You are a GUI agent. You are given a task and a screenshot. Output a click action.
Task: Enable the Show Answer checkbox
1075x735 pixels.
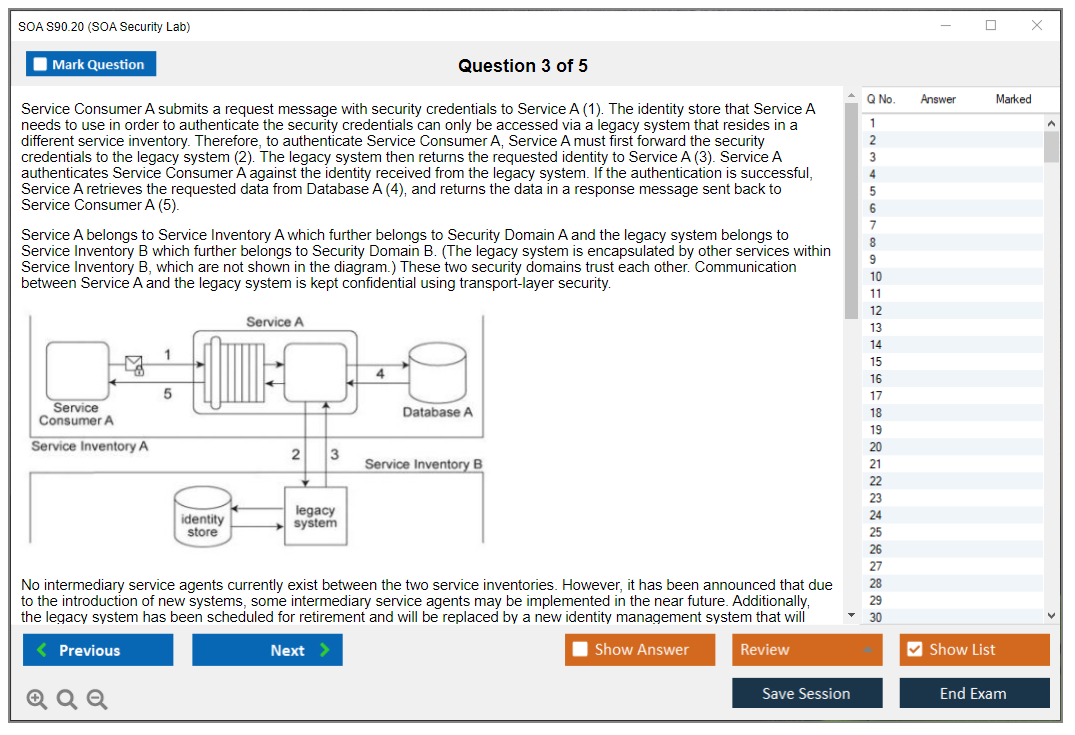click(x=581, y=650)
